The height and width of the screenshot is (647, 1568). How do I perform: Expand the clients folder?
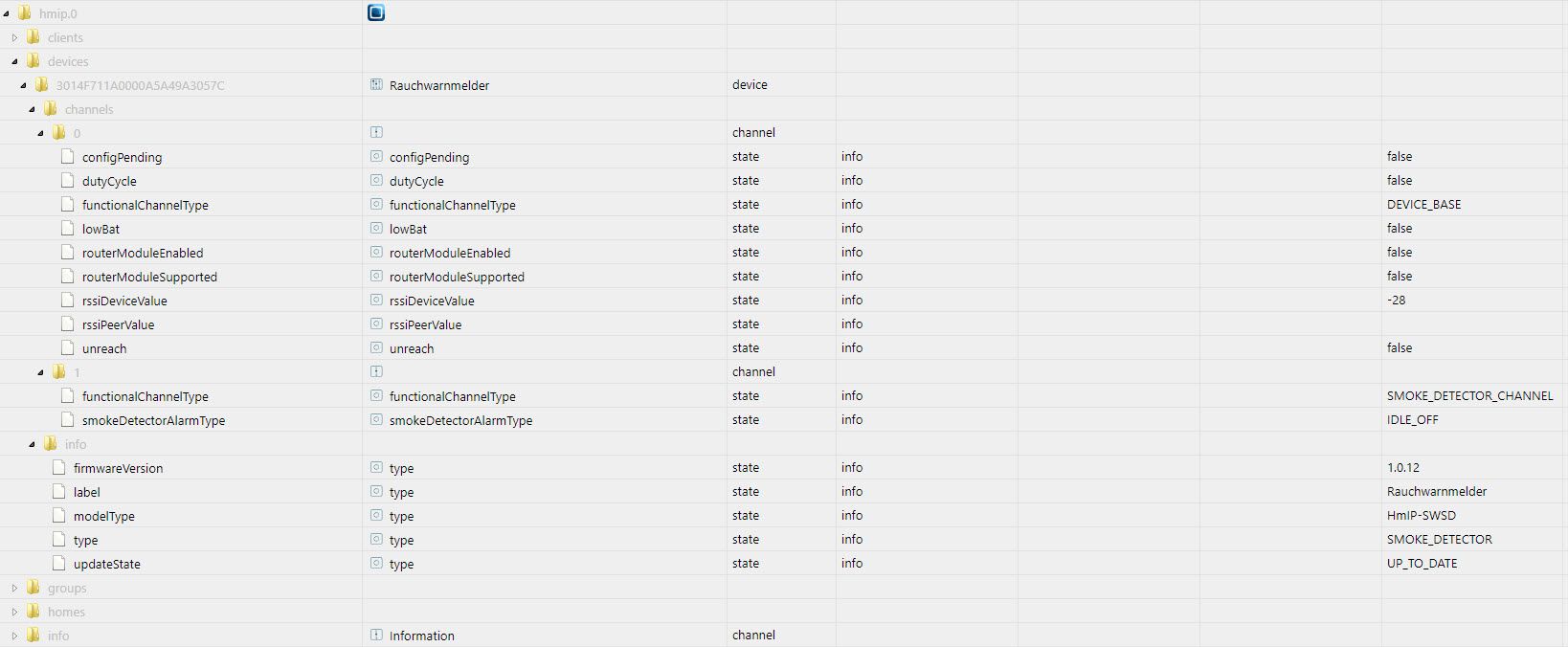[14, 37]
